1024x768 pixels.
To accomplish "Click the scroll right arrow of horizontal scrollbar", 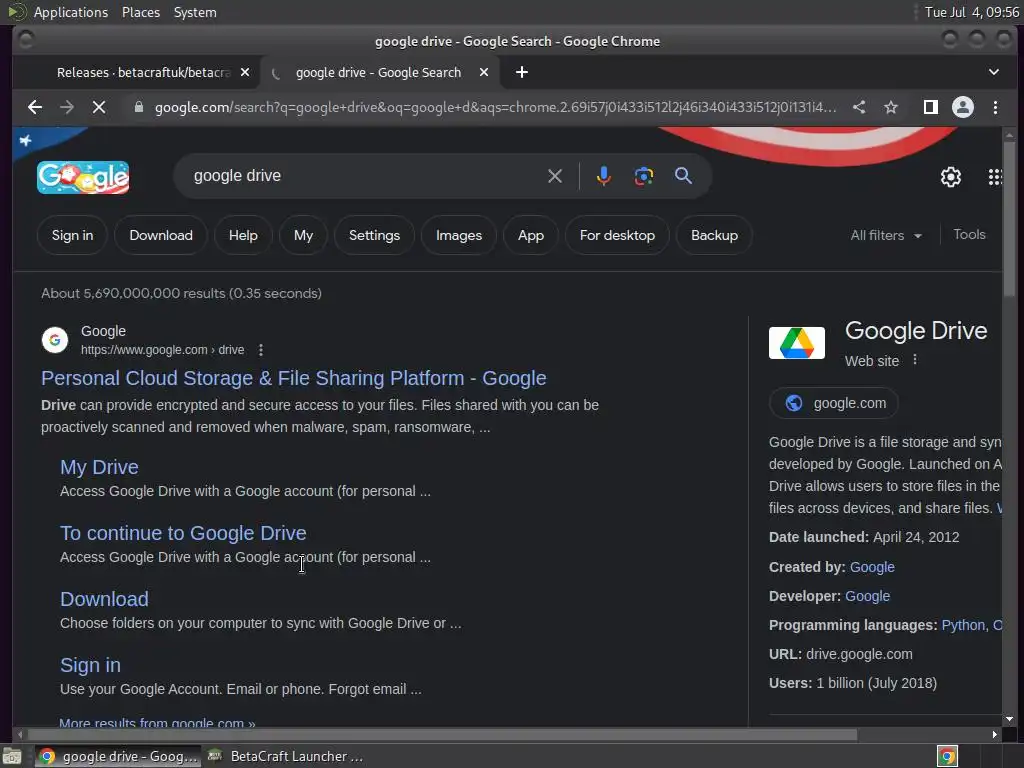I will (994, 735).
